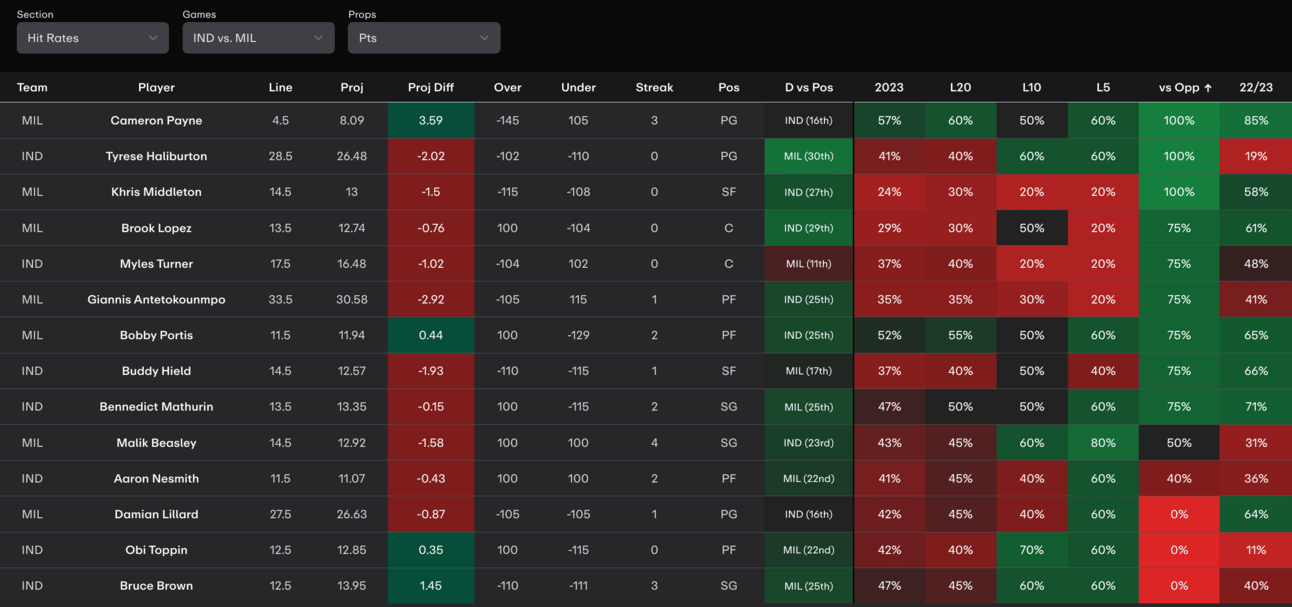
Task: Select player Malik Beasley
Action: click(156, 443)
